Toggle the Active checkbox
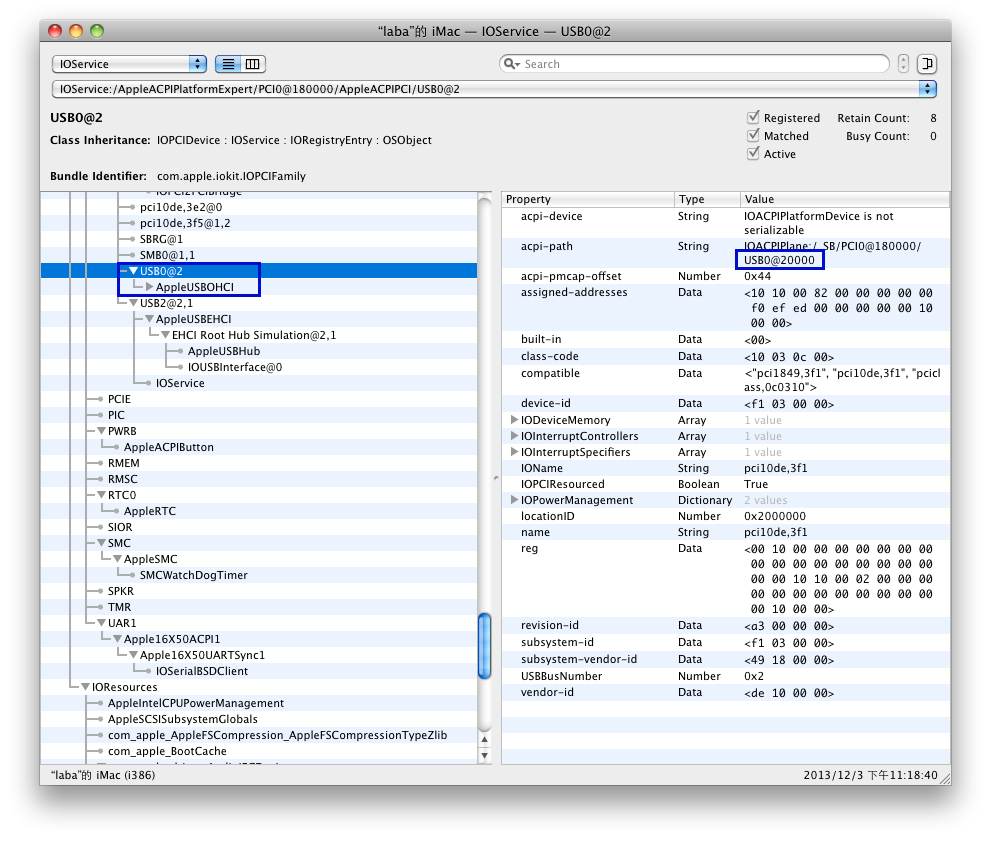Screen dimensions: 991x845 pyautogui.click(x=753, y=154)
